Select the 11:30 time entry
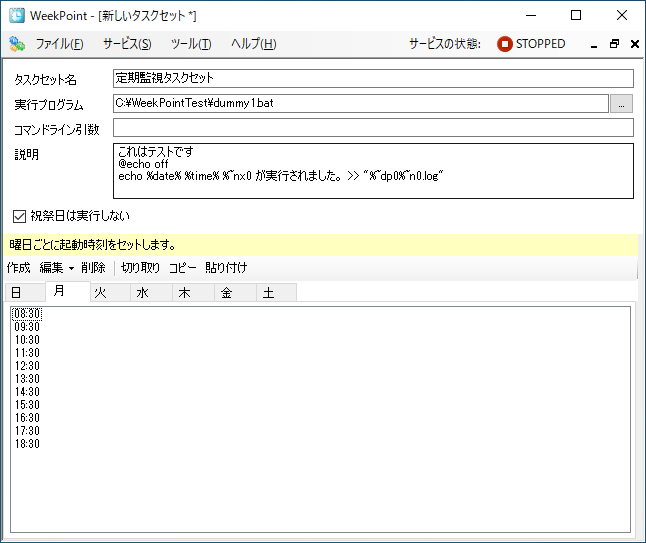Screen dimensions: 646x543 coord(27,353)
